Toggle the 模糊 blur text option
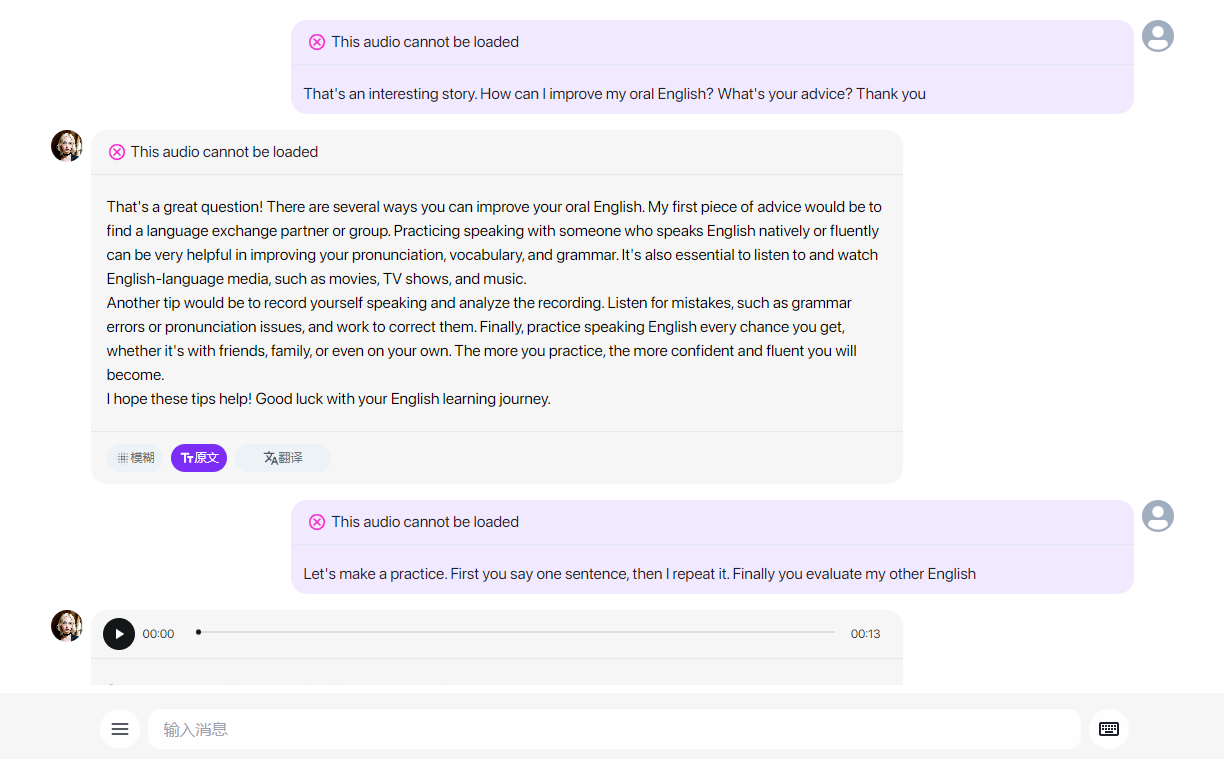The height and width of the screenshot is (759, 1224). tap(135, 458)
